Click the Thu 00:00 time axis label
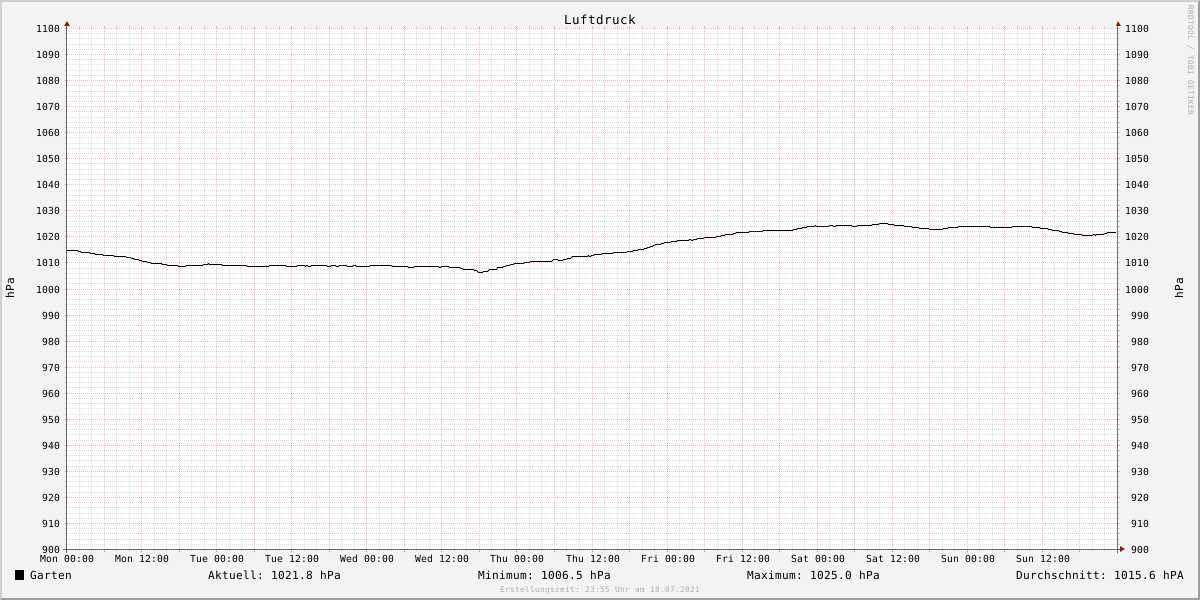The image size is (1200, 600). click(x=517, y=559)
